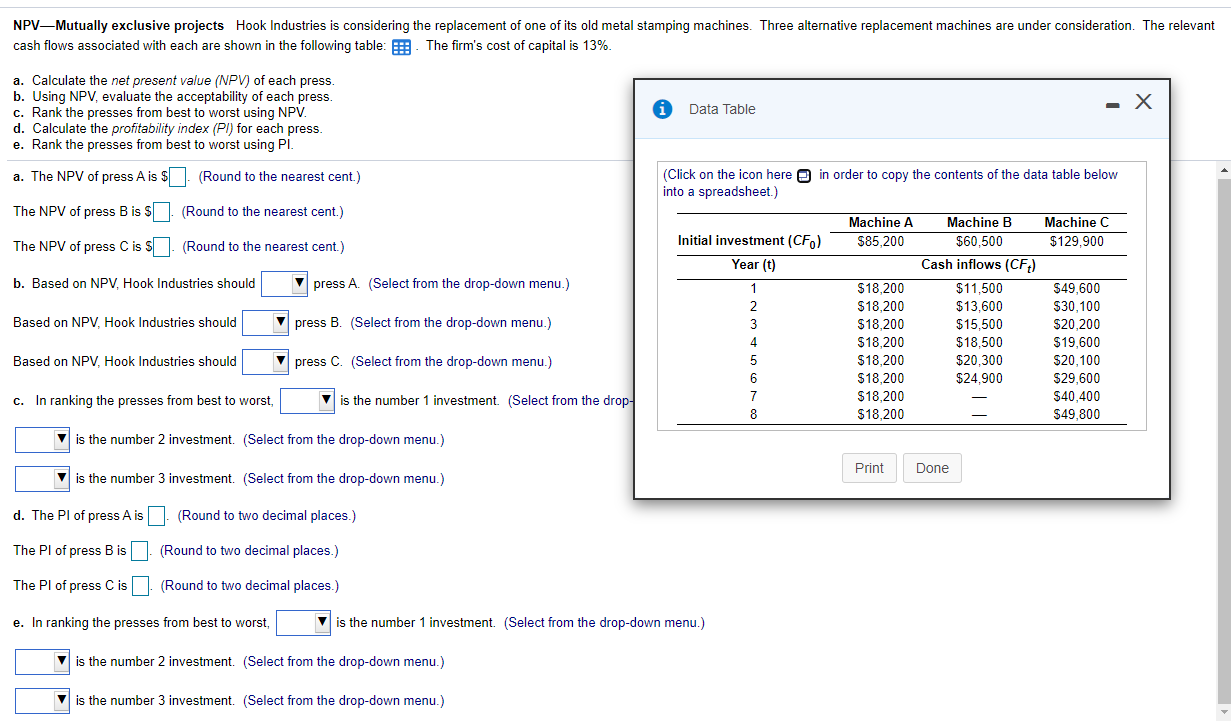The height and width of the screenshot is (721, 1231).
Task: Open part c number 2 investment dropdown
Action: pos(43,440)
